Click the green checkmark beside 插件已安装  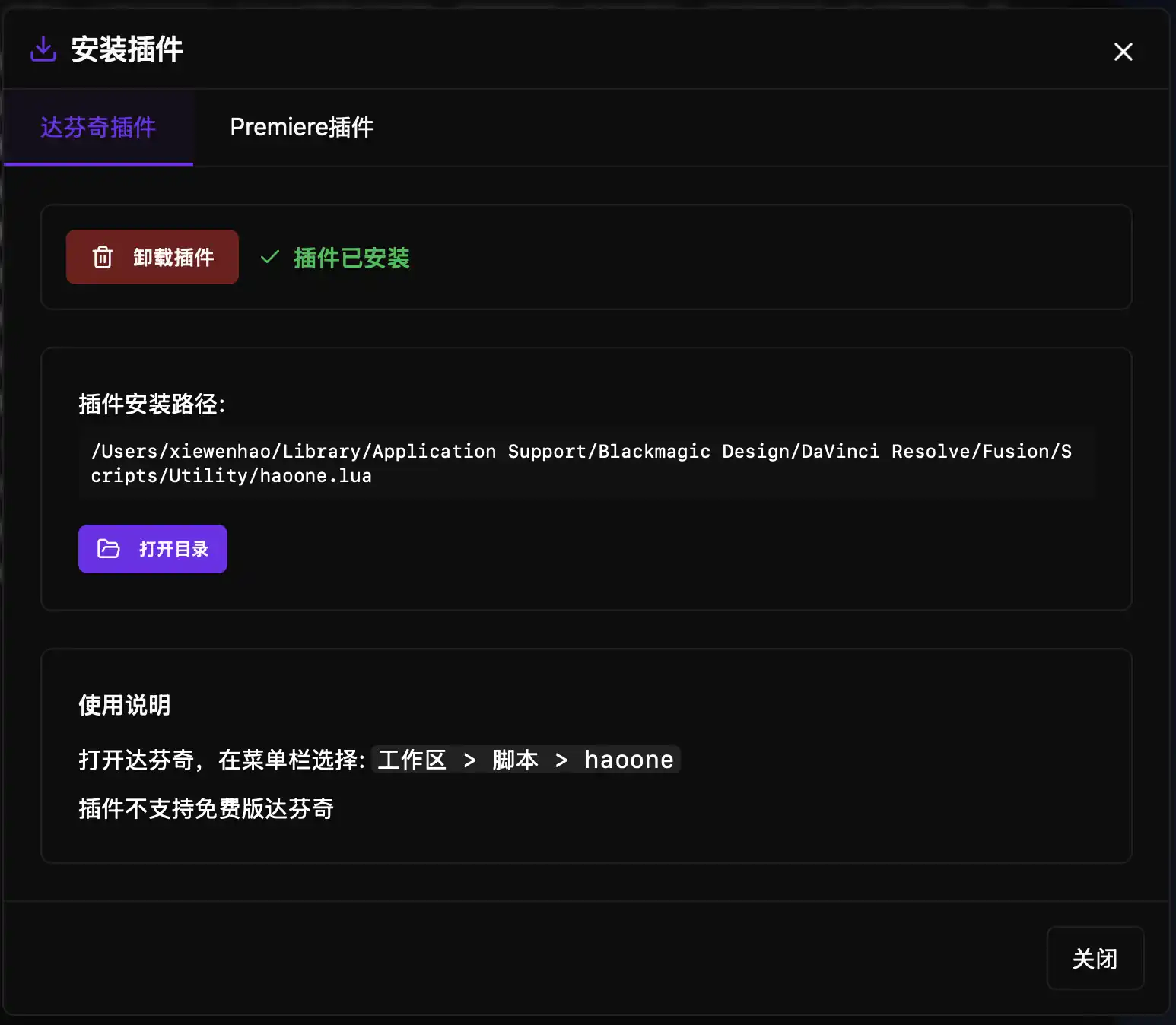coord(269,258)
